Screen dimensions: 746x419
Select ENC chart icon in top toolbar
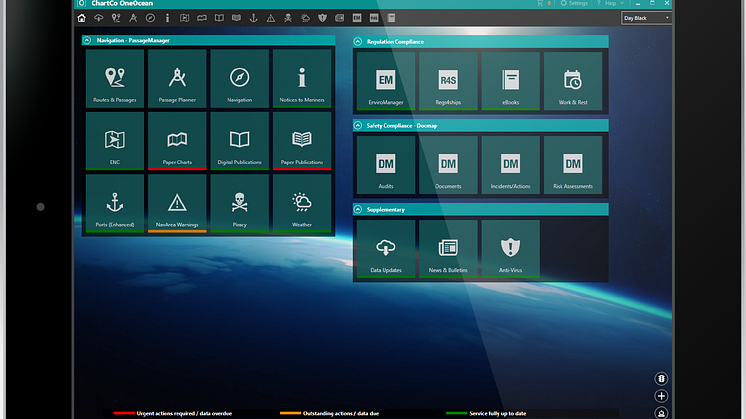click(185, 18)
